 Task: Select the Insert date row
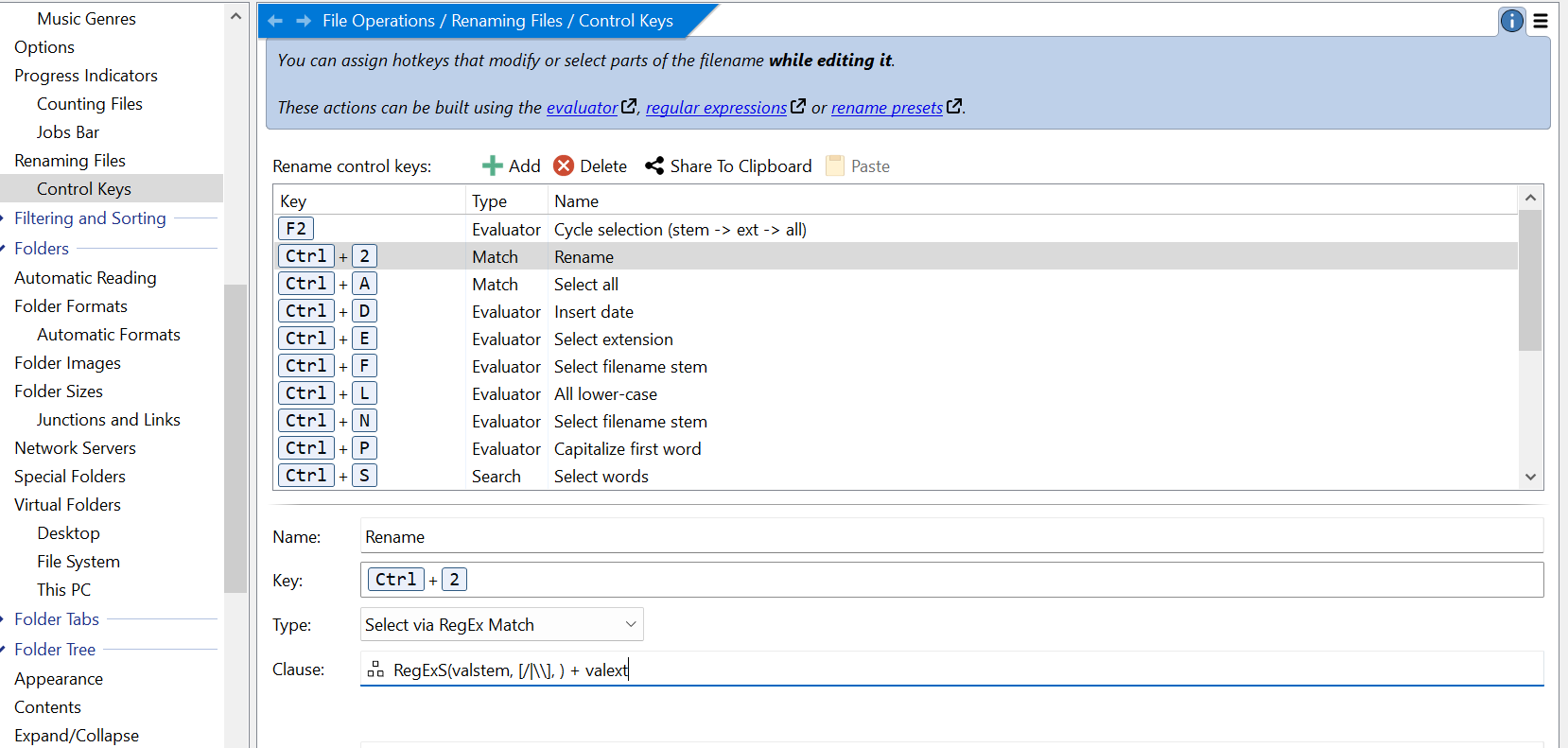click(x=896, y=312)
